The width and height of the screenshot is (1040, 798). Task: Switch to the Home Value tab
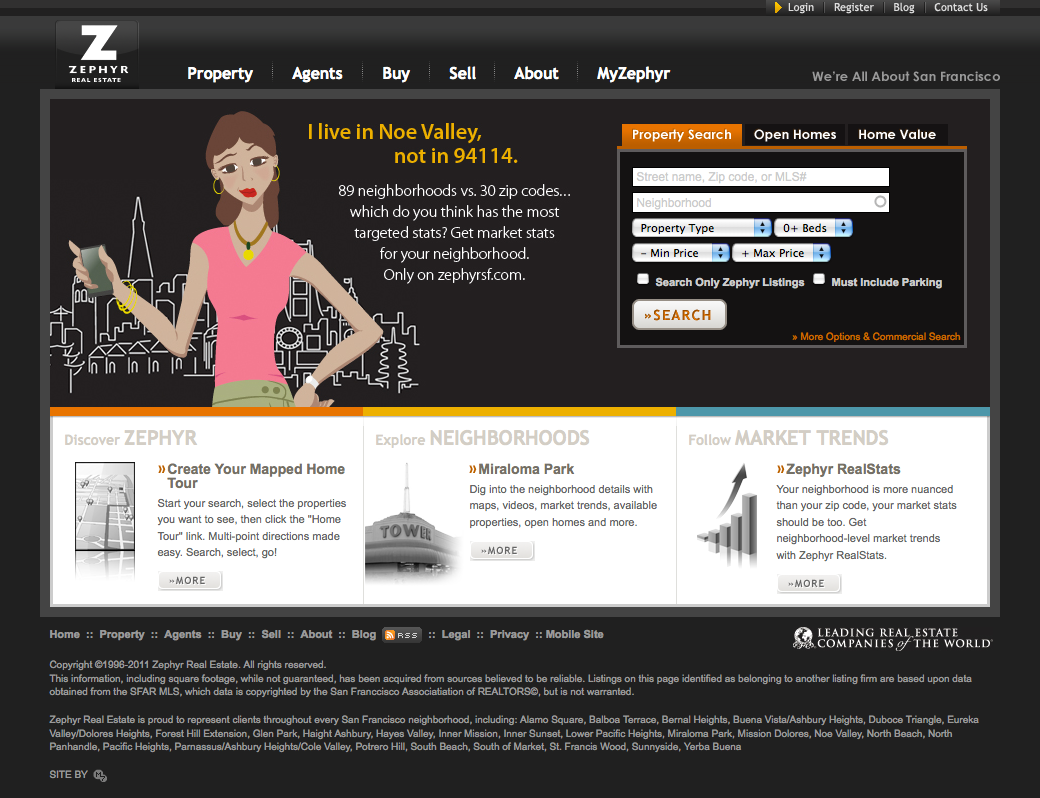897,135
